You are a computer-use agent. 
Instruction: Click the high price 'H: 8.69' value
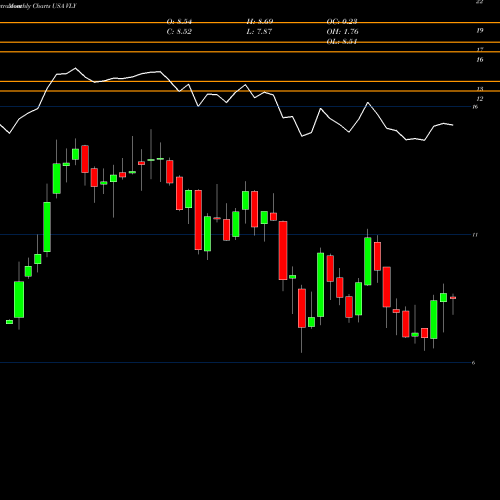260,22
